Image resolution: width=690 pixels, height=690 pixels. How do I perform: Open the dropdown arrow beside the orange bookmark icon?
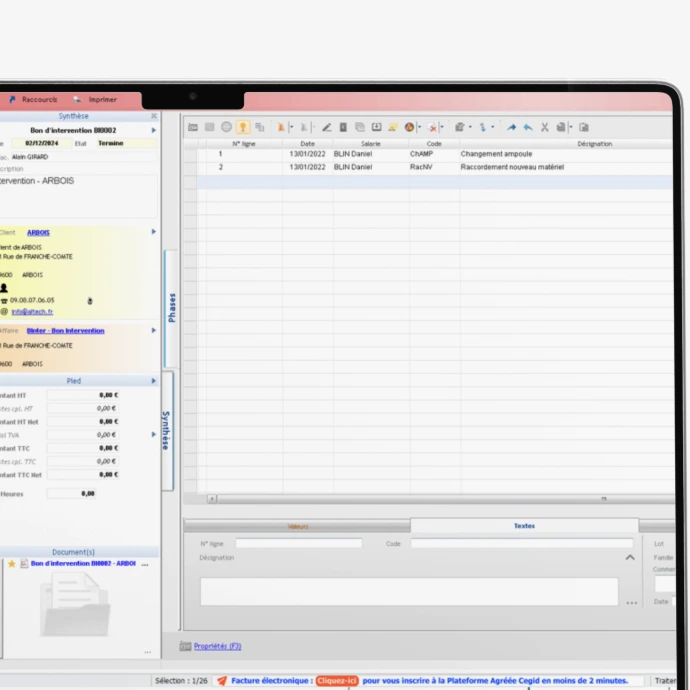pyautogui.click(x=291, y=127)
